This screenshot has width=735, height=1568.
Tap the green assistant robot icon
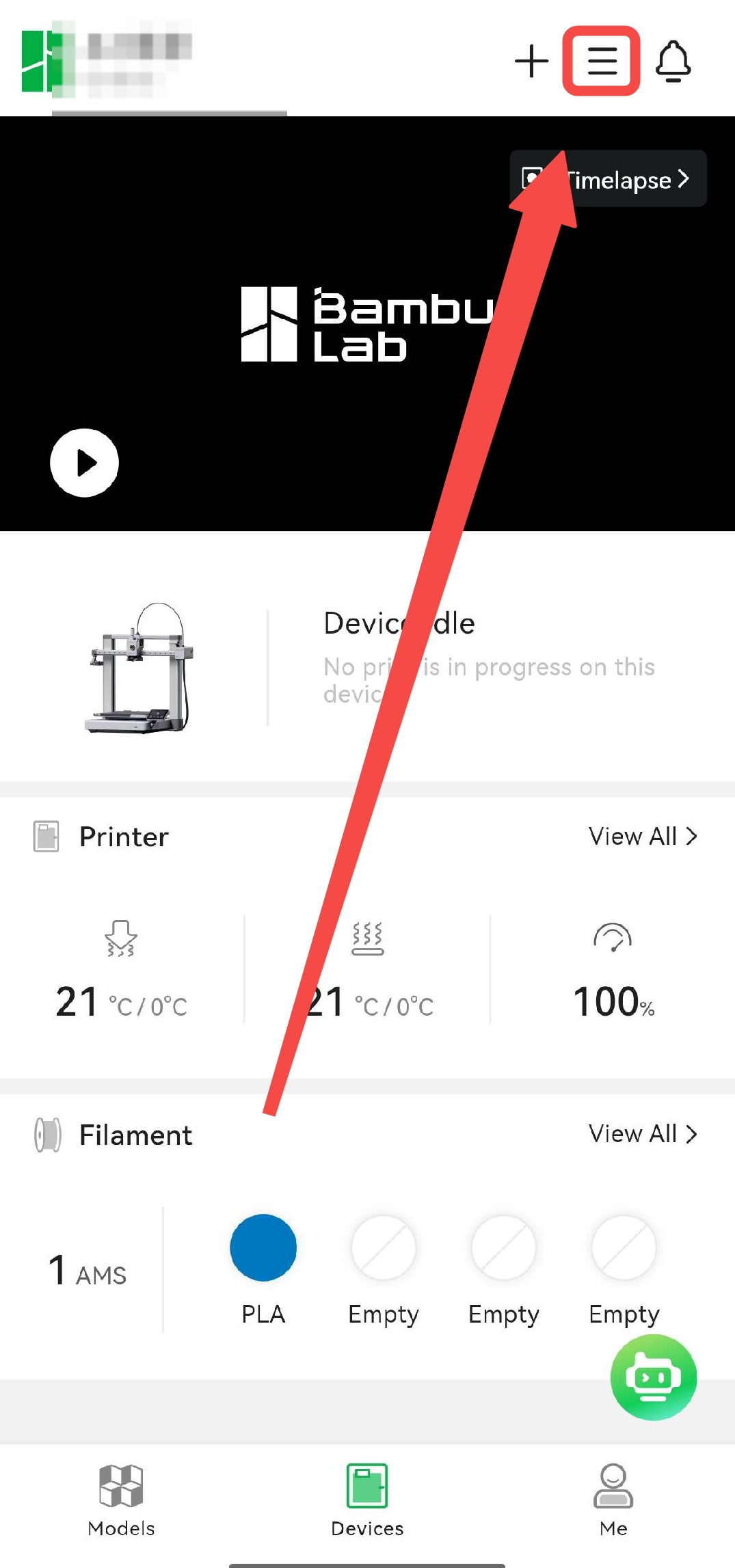click(653, 1377)
